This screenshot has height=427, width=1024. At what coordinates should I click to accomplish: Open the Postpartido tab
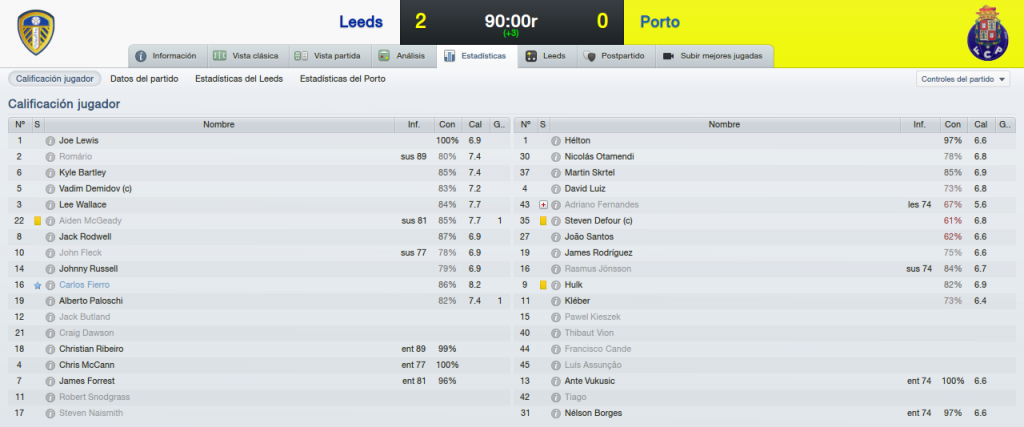[615, 56]
